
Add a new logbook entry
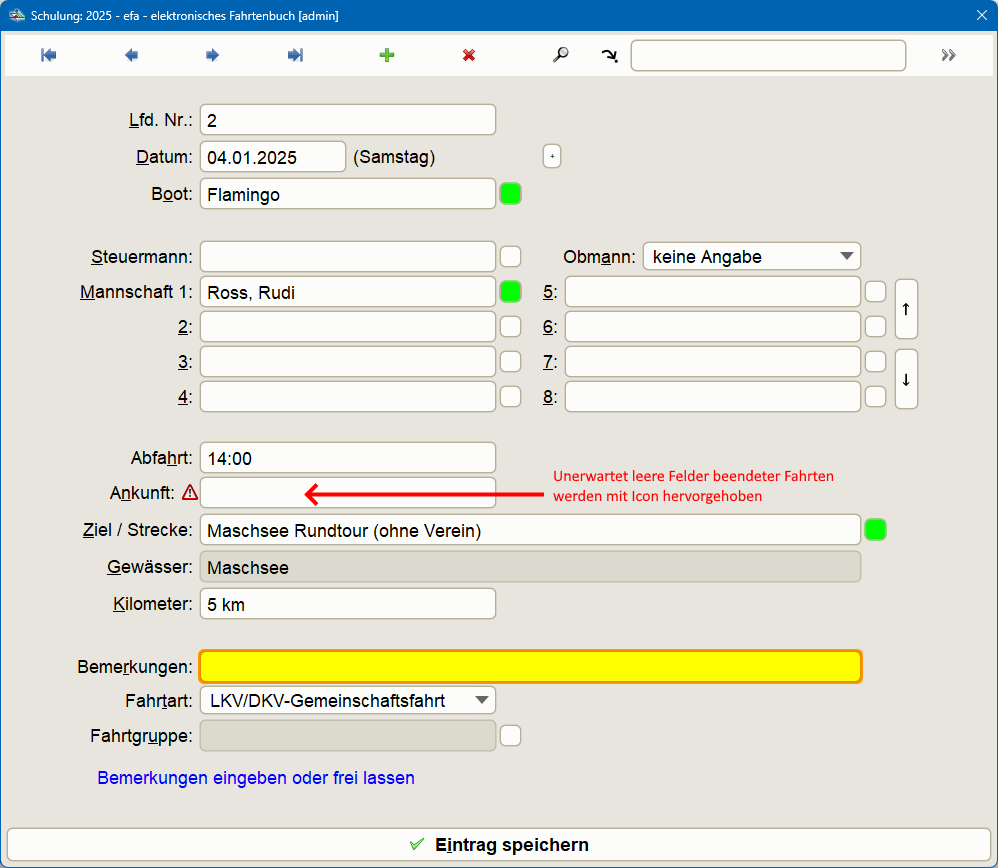[386, 55]
